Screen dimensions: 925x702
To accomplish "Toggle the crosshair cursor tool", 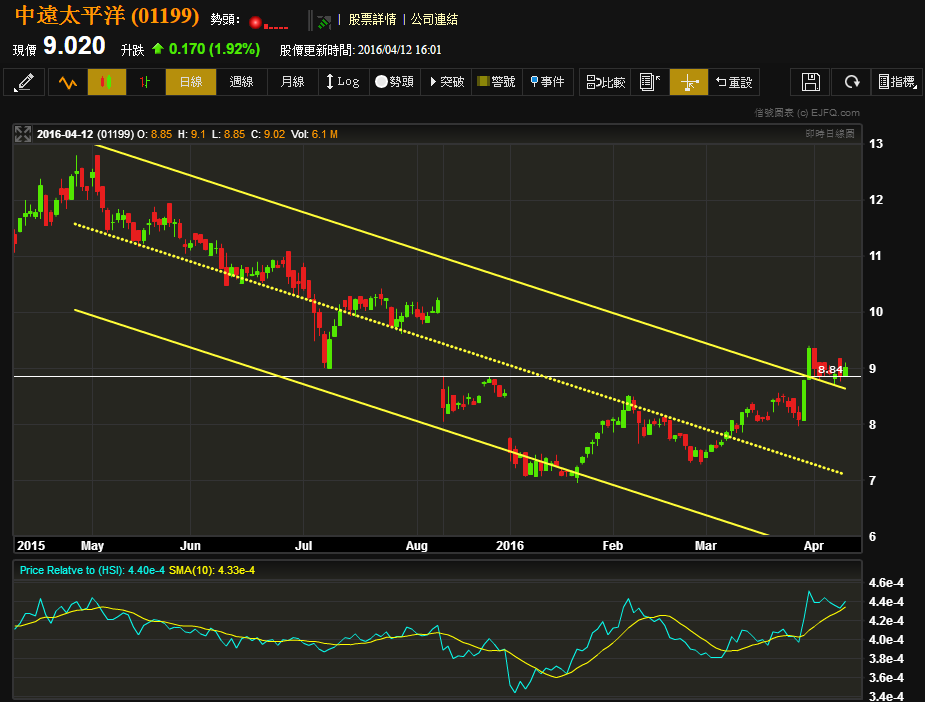I will (x=688, y=82).
